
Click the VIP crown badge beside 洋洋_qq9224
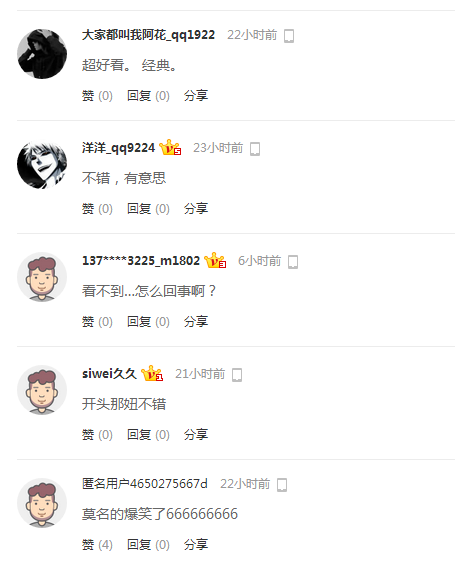[170, 147]
